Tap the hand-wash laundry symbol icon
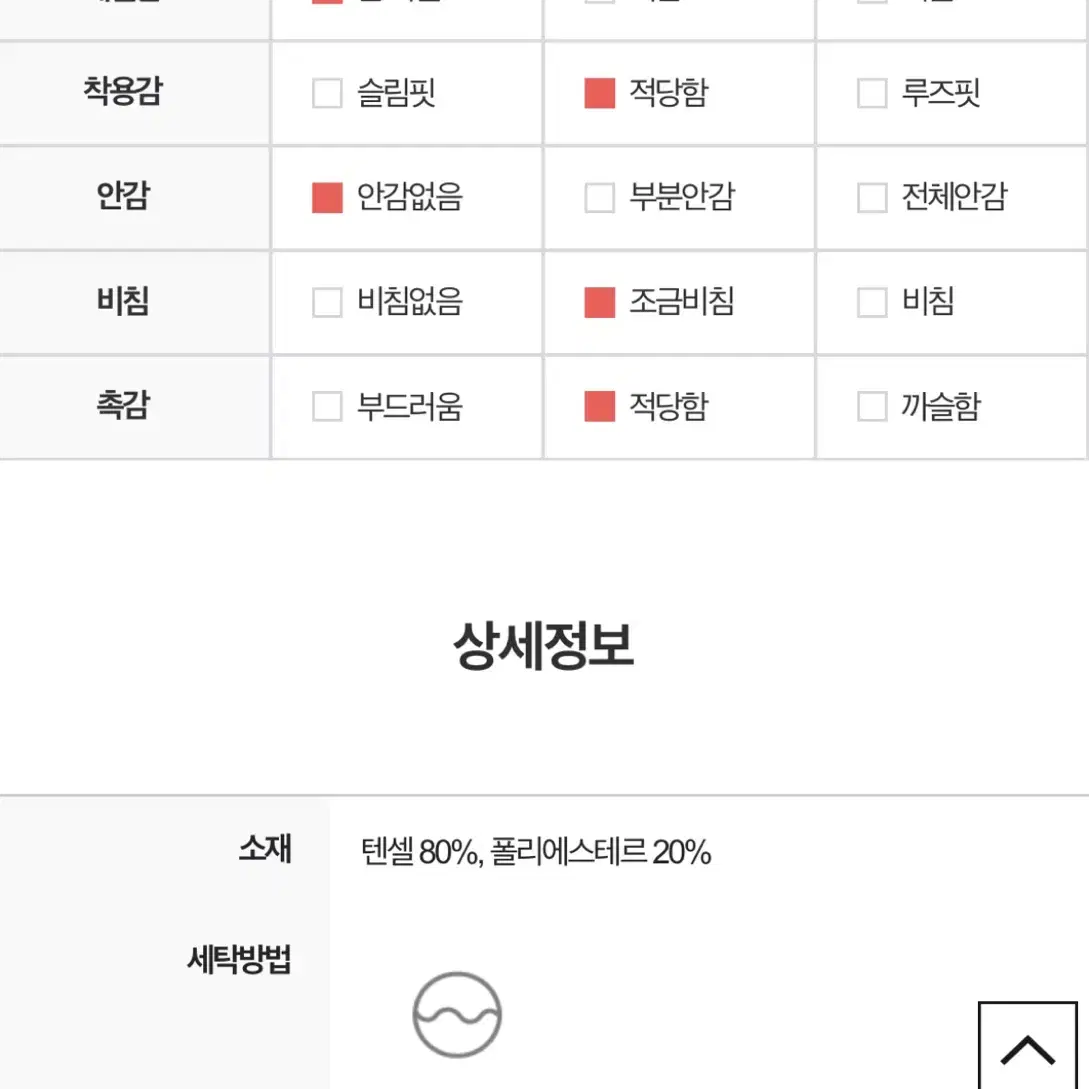 [x=457, y=1015]
